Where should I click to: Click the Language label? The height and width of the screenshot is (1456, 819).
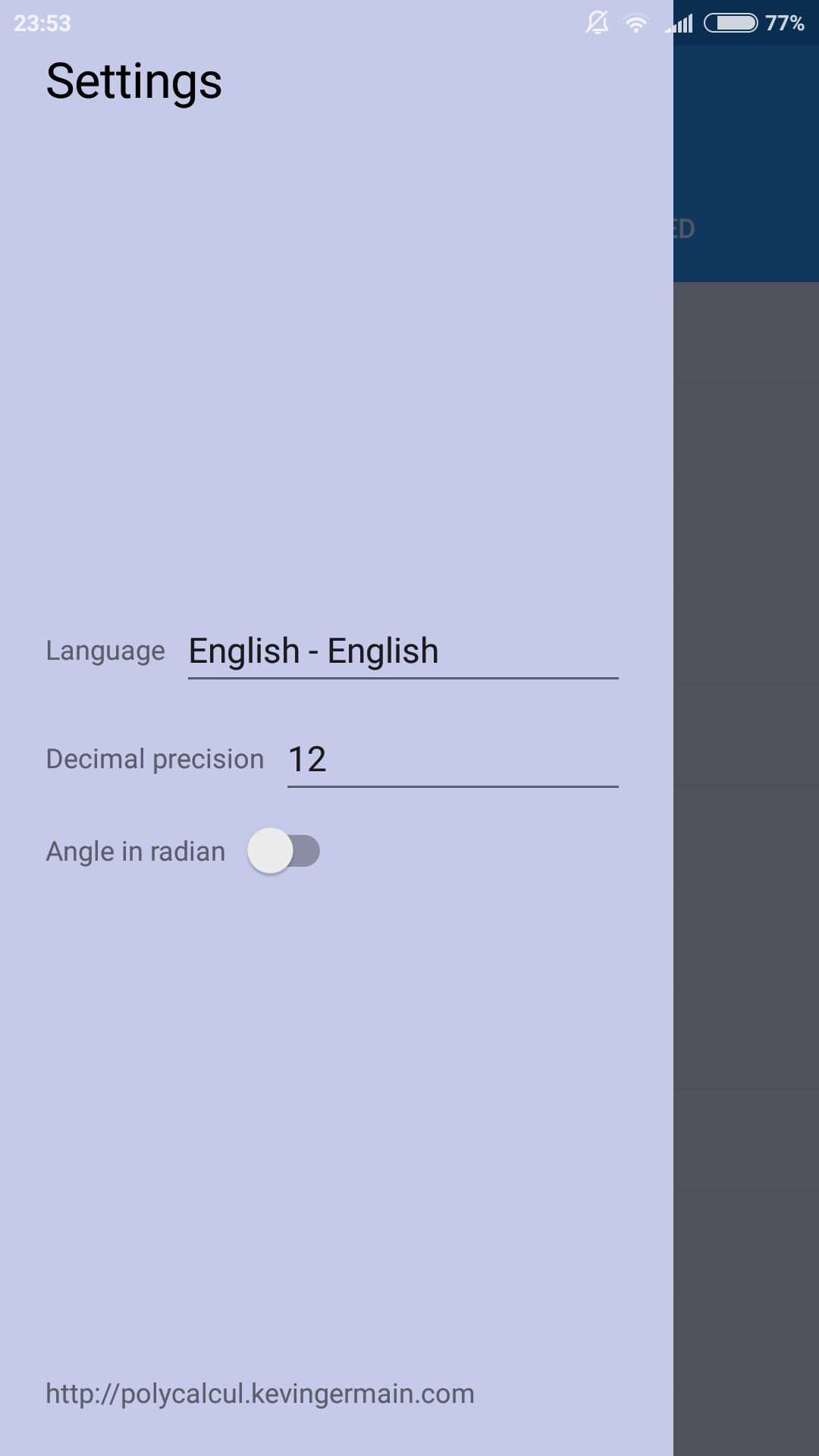click(105, 651)
